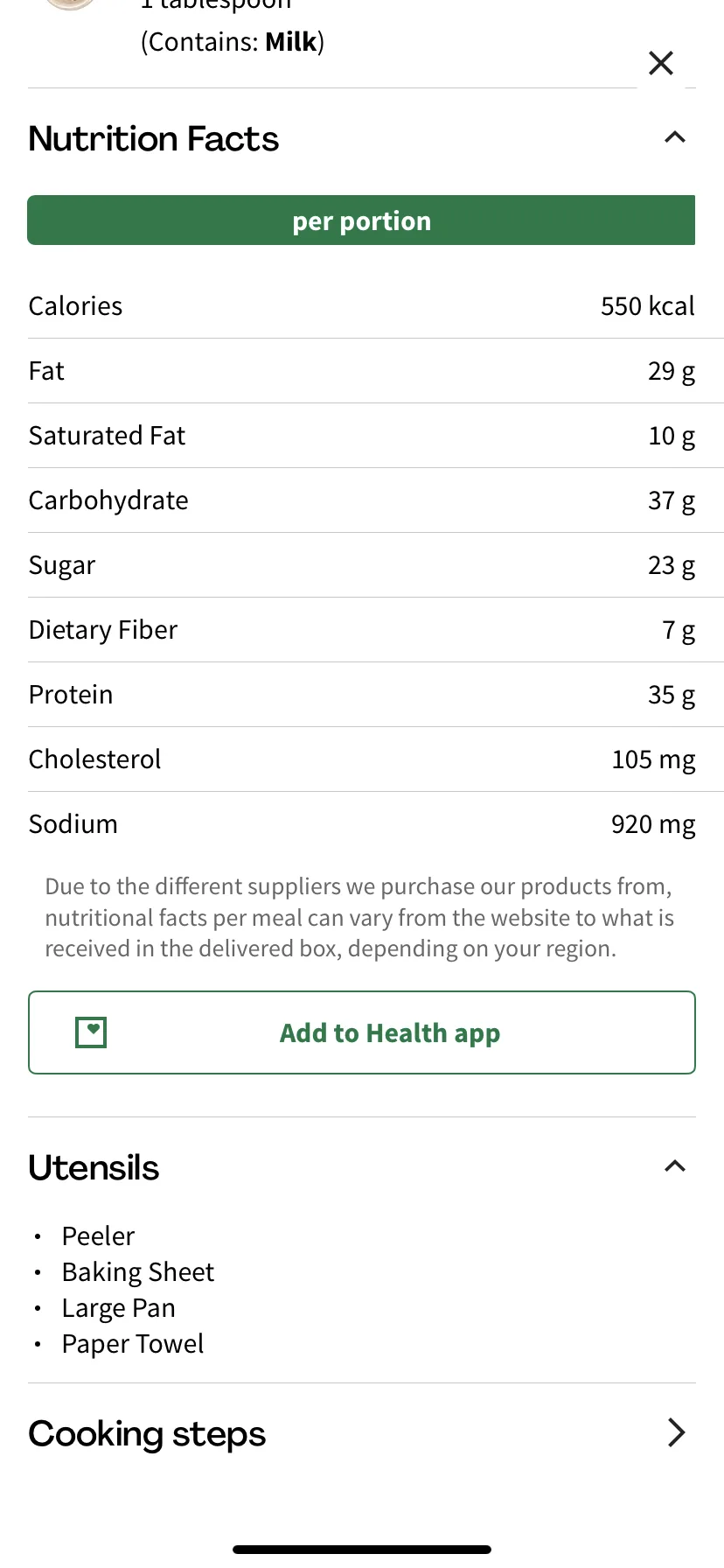Select the per portion tab
Viewport: 724px width, 1568px height.
pos(362,220)
